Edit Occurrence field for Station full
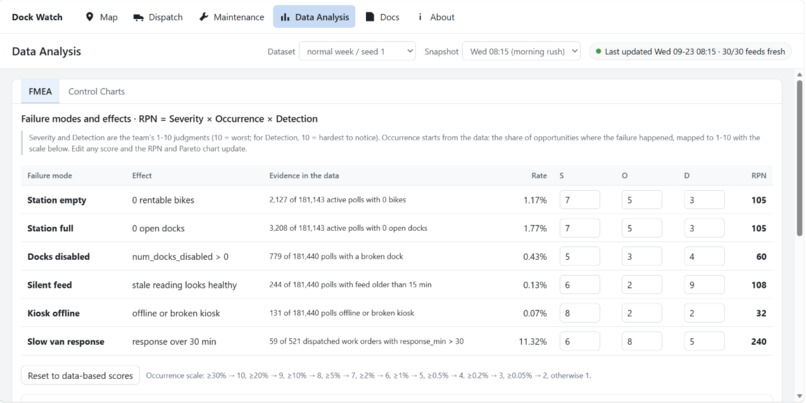 pyautogui.click(x=642, y=228)
